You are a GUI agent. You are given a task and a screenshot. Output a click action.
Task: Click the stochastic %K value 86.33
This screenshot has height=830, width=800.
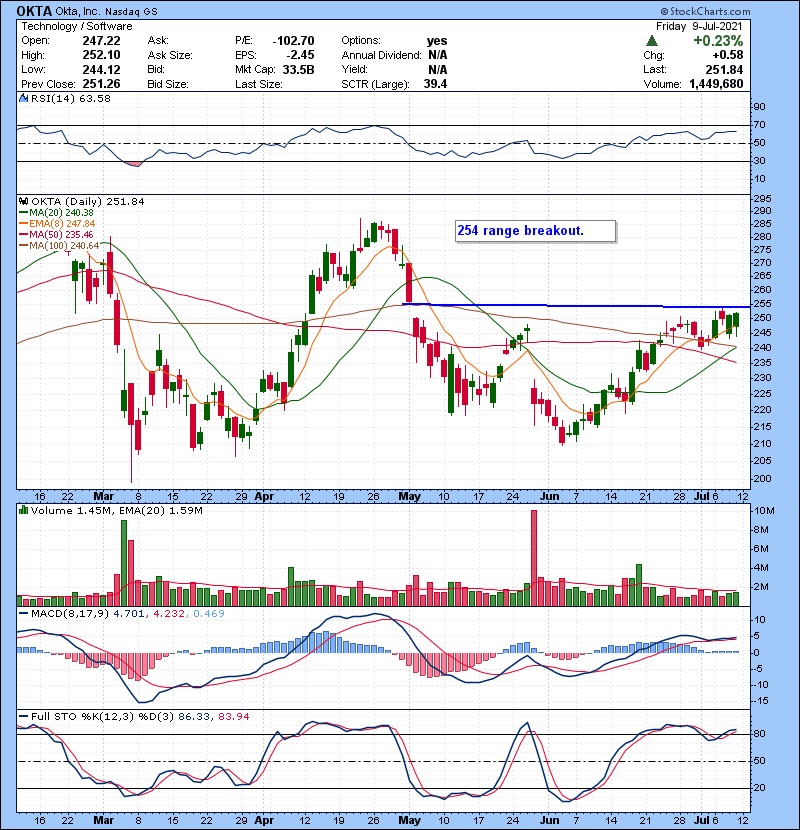pyautogui.click(x=194, y=717)
